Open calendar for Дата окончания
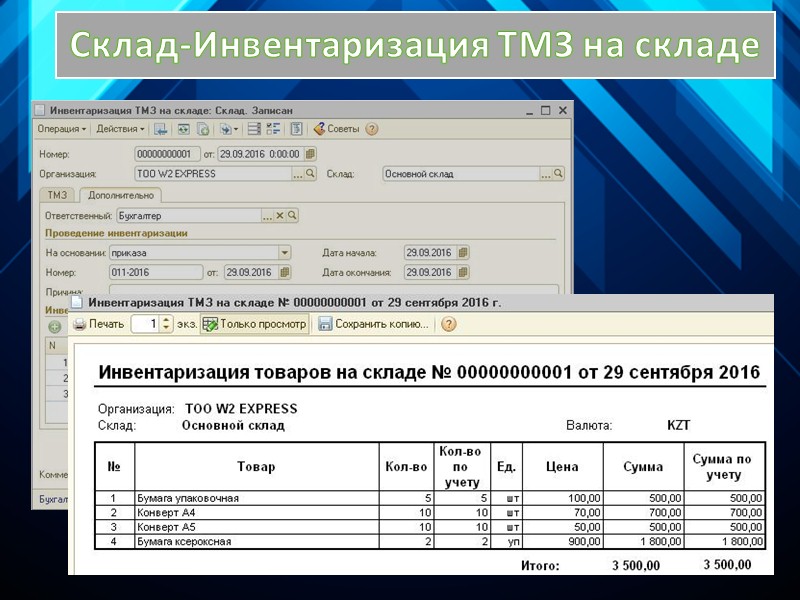This screenshot has height=600, width=800. [x=463, y=272]
